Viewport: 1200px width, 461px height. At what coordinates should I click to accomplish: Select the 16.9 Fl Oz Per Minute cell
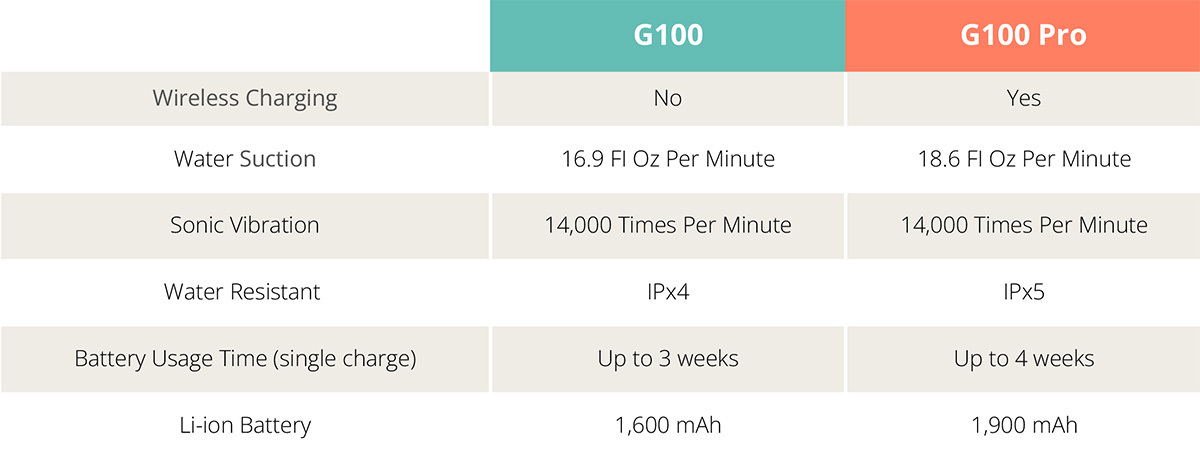click(668, 159)
